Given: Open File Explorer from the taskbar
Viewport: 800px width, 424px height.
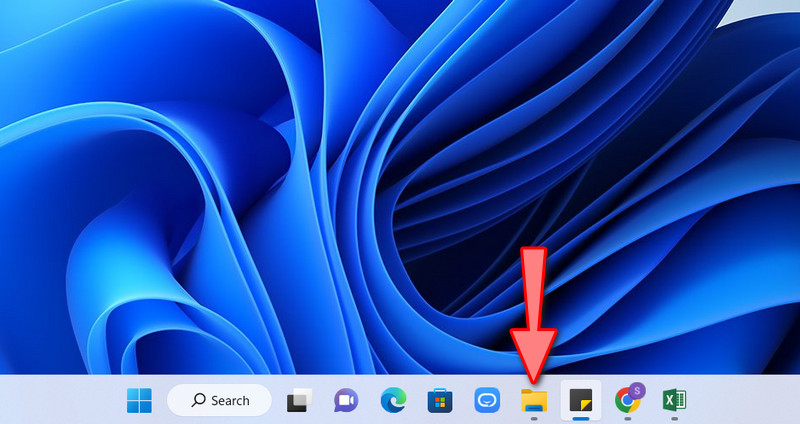Looking at the screenshot, I should click(x=534, y=400).
